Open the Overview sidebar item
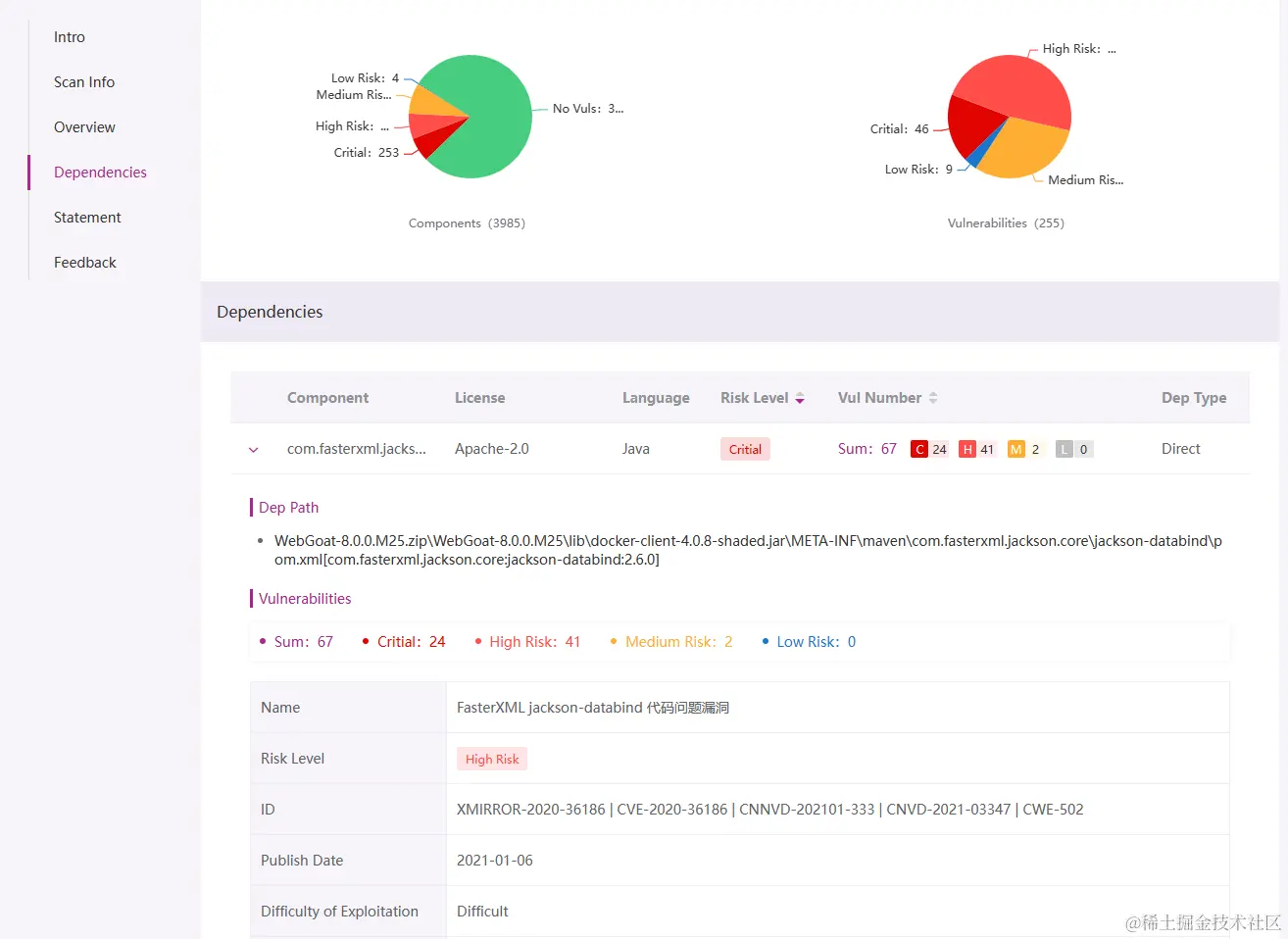Viewport: 1288px width, 939px height. point(84,127)
